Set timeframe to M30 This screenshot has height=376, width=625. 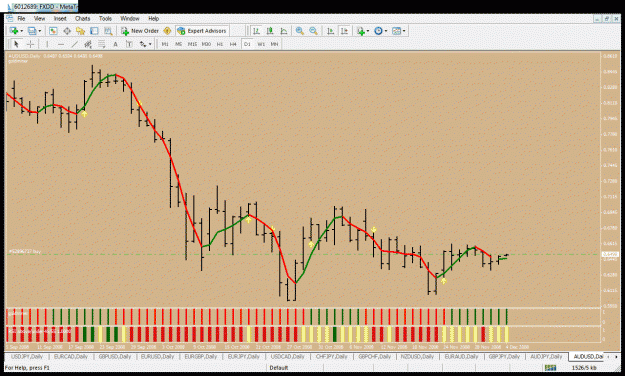click(x=206, y=44)
